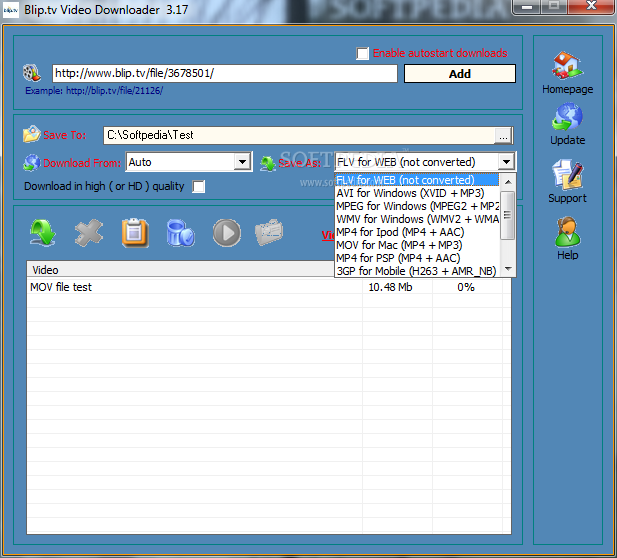Screen dimensions: 617x558
Task: Click format list scroll down arrow
Action: [x=508, y=269]
